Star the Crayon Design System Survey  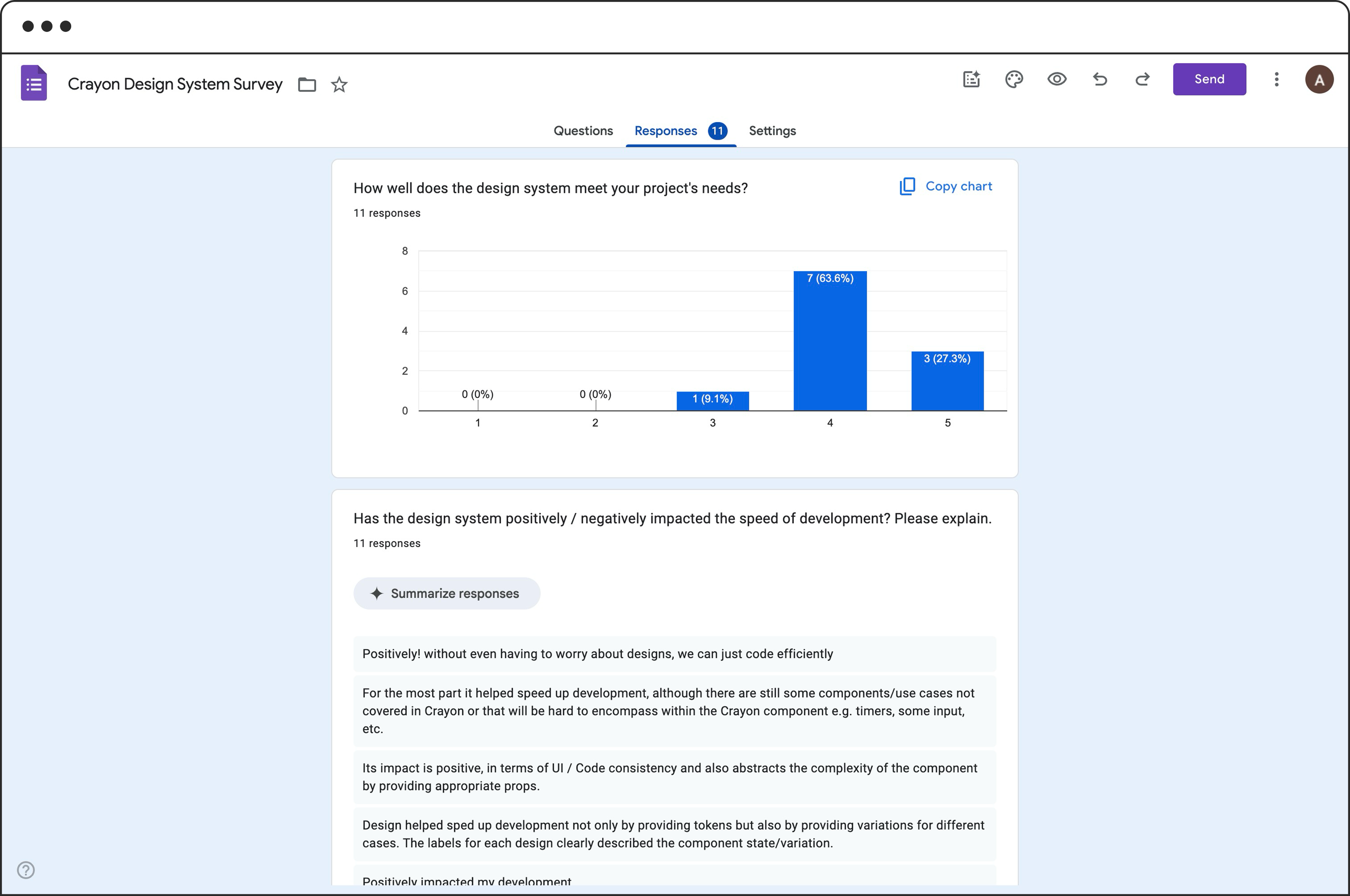(x=339, y=85)
